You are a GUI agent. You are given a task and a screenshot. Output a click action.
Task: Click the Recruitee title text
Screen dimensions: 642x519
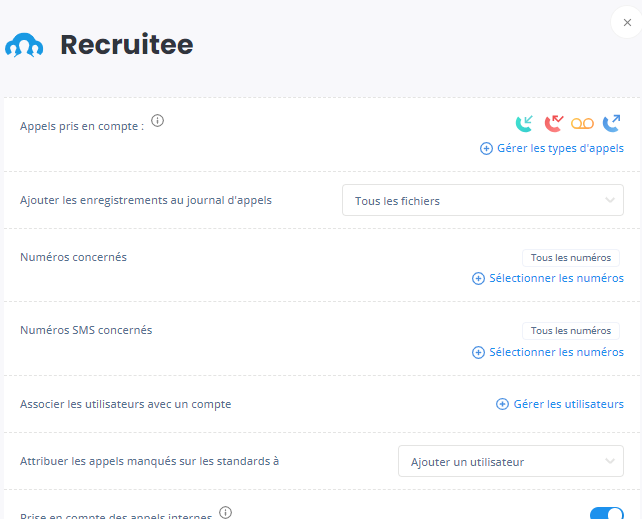tap(127, 45)
